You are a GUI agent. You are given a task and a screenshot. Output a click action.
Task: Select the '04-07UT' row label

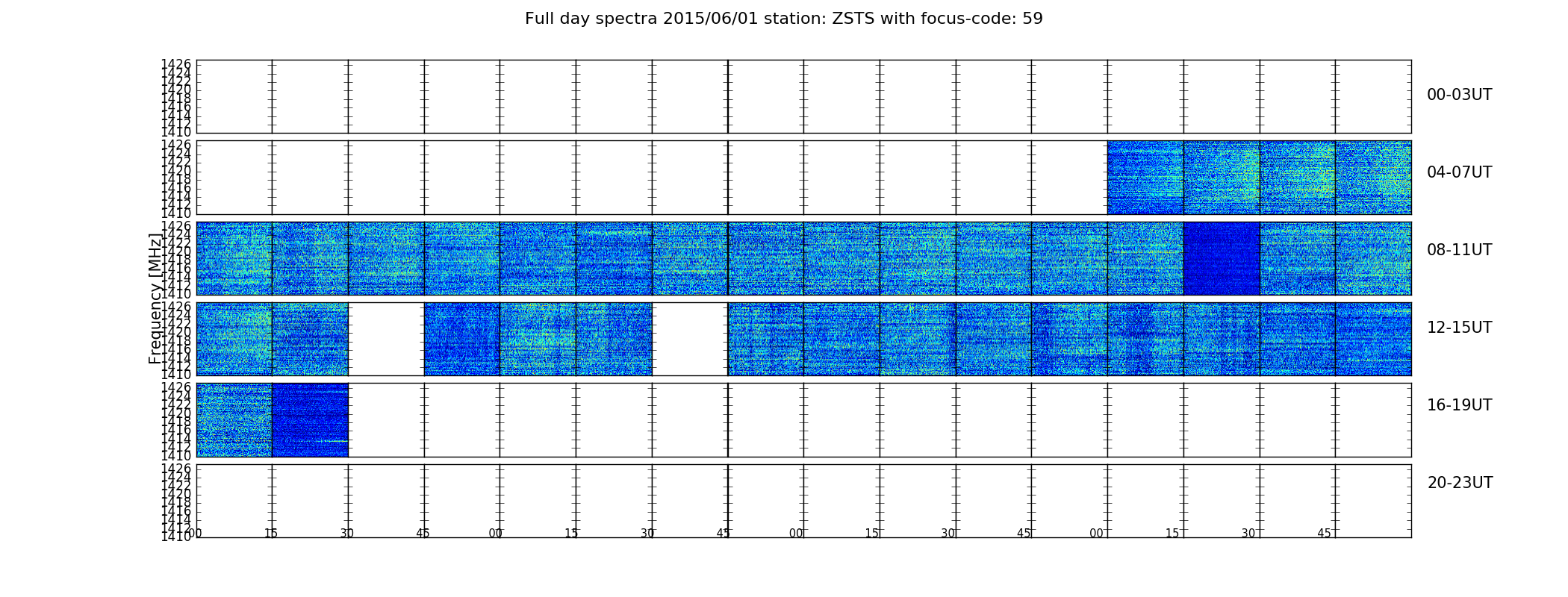click(1459, 172)
